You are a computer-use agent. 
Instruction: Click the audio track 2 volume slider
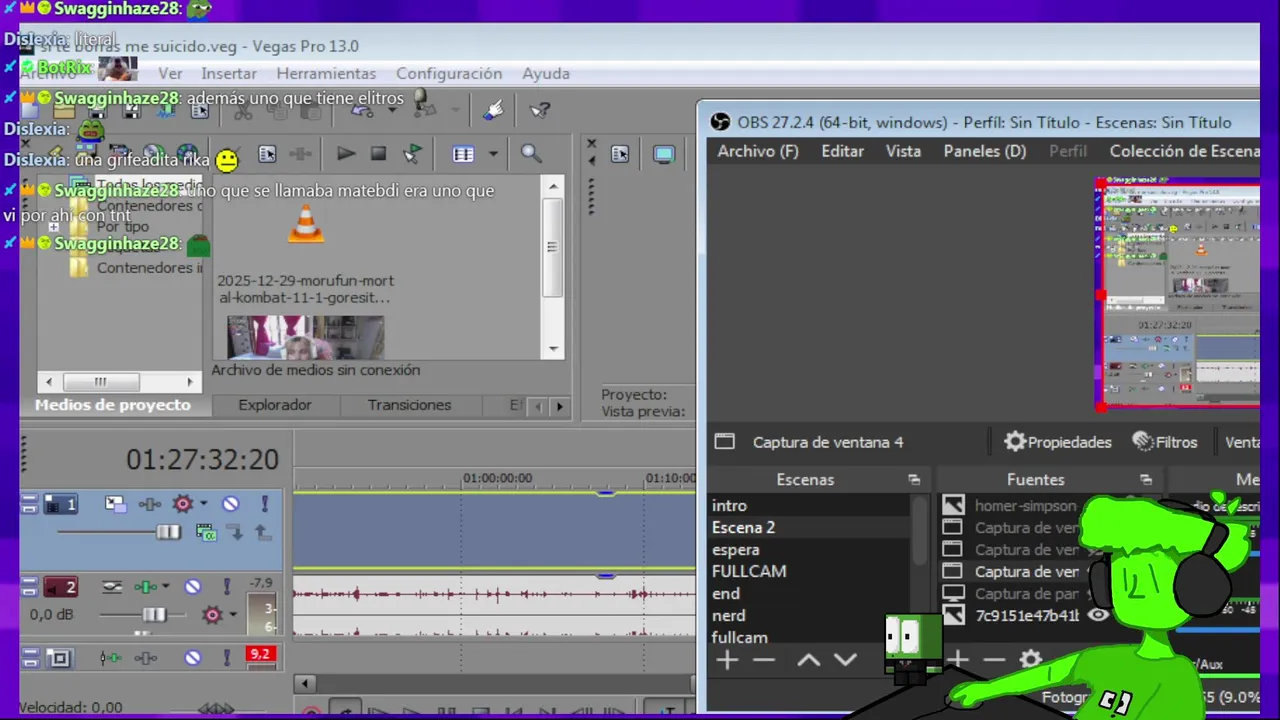click(154, 614)
